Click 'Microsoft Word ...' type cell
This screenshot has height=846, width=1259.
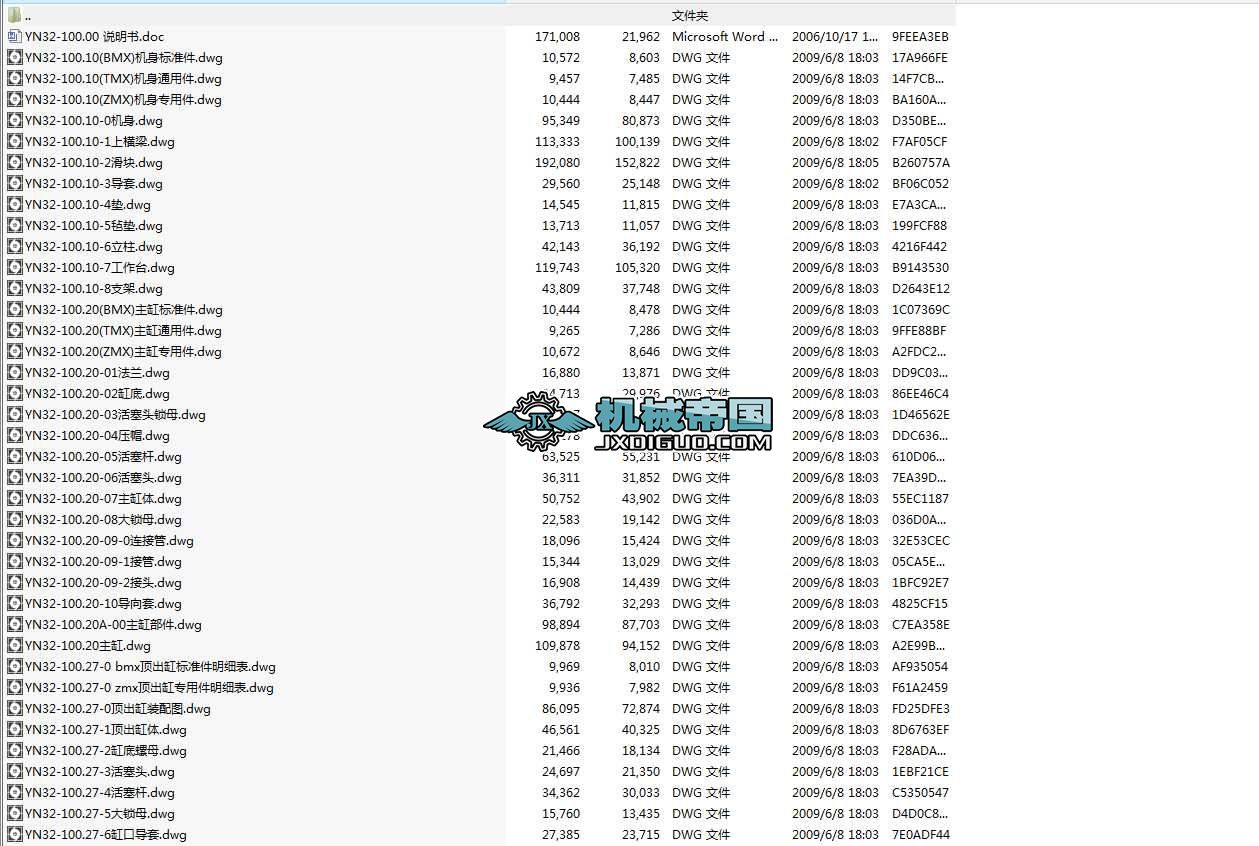point(725,36)
